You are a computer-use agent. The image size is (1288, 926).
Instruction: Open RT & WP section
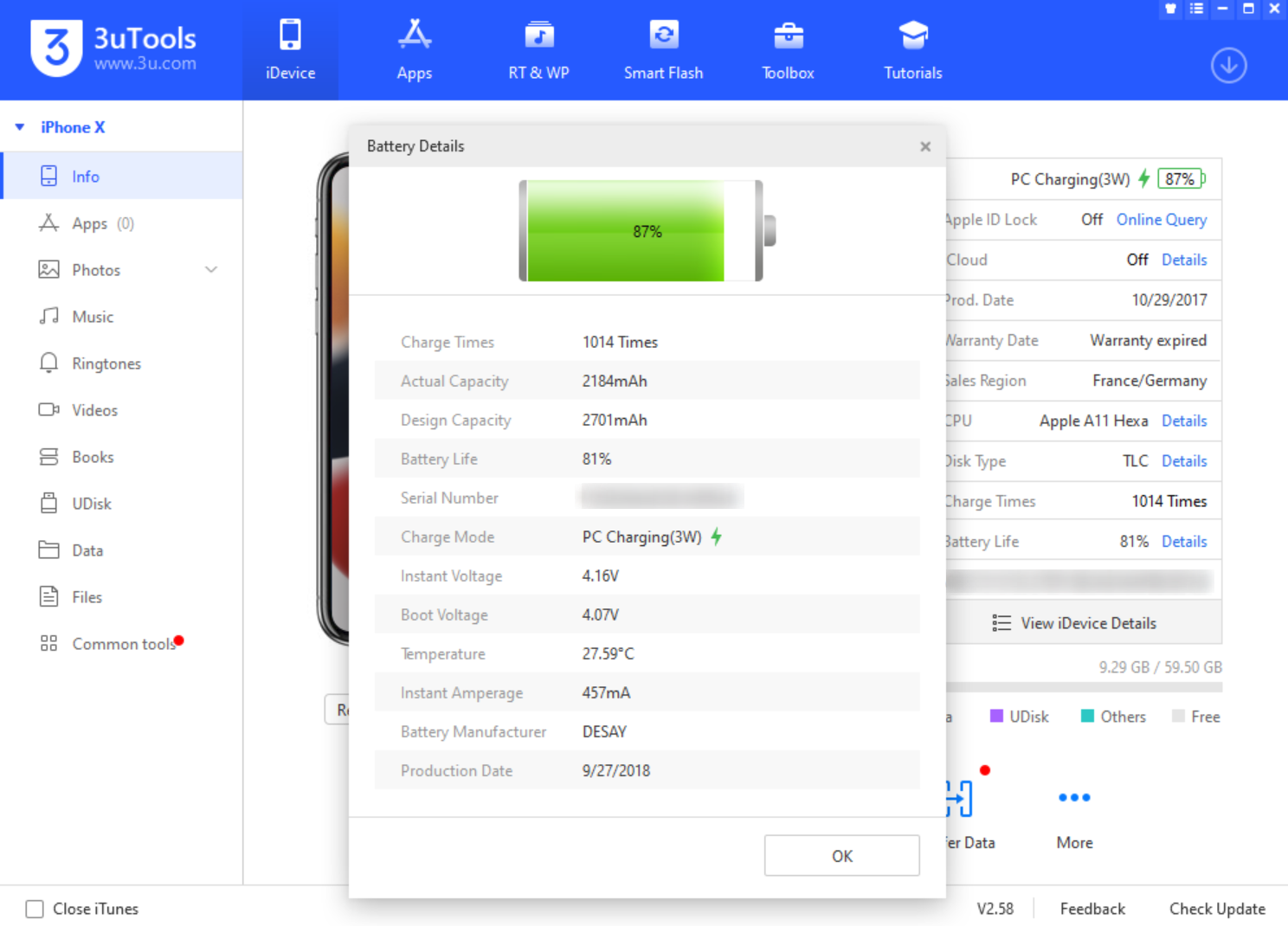[x=538, y=50]
